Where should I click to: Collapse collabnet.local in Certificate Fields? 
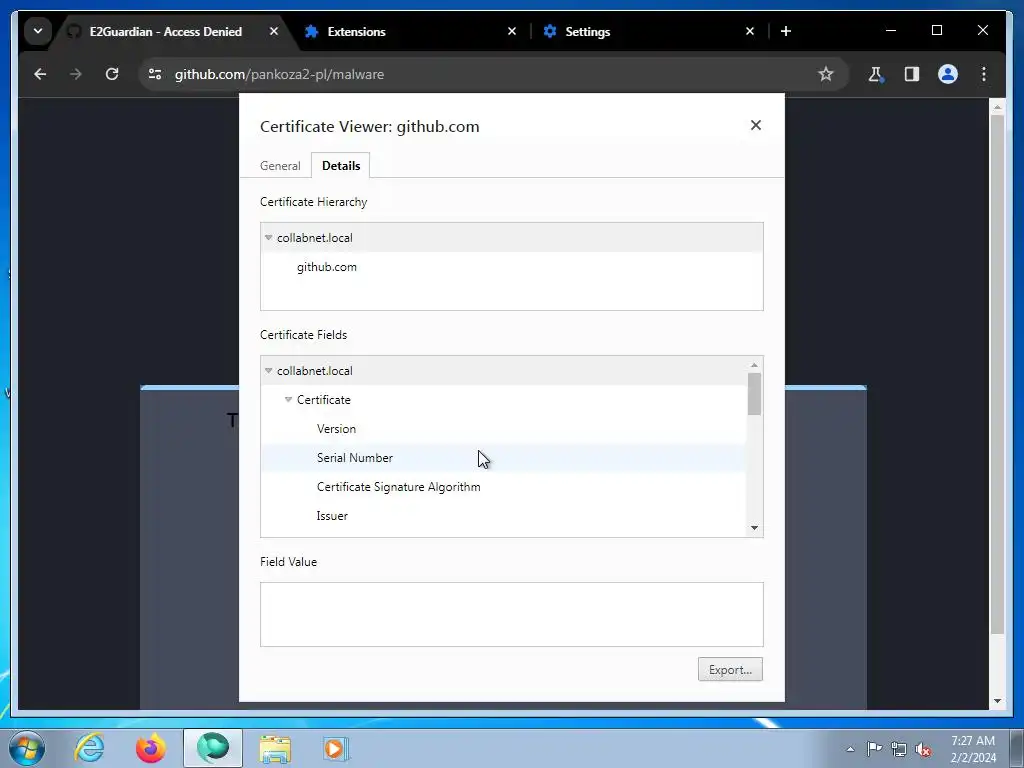pos(268,370)
